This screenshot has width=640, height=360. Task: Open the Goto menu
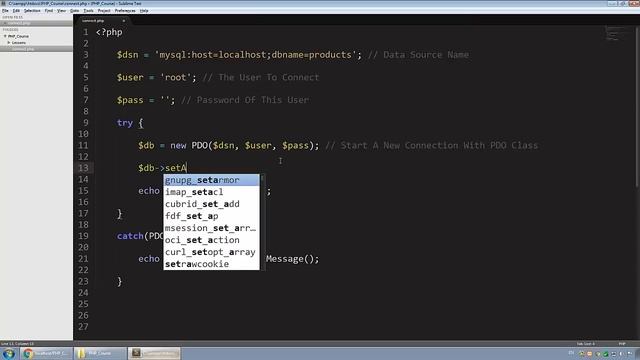[x=75, y=11]
